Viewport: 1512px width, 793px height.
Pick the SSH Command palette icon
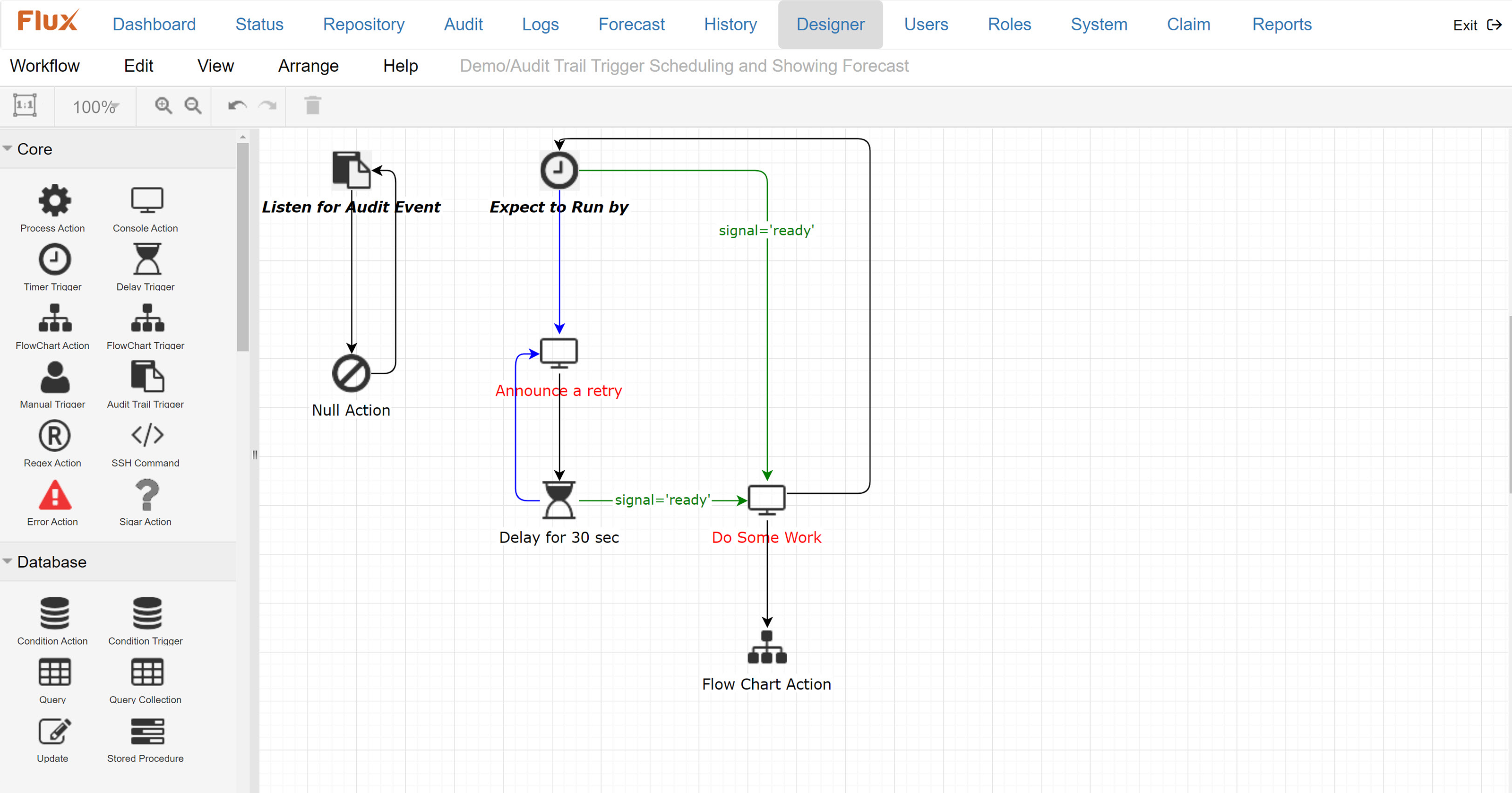[147, 435]
